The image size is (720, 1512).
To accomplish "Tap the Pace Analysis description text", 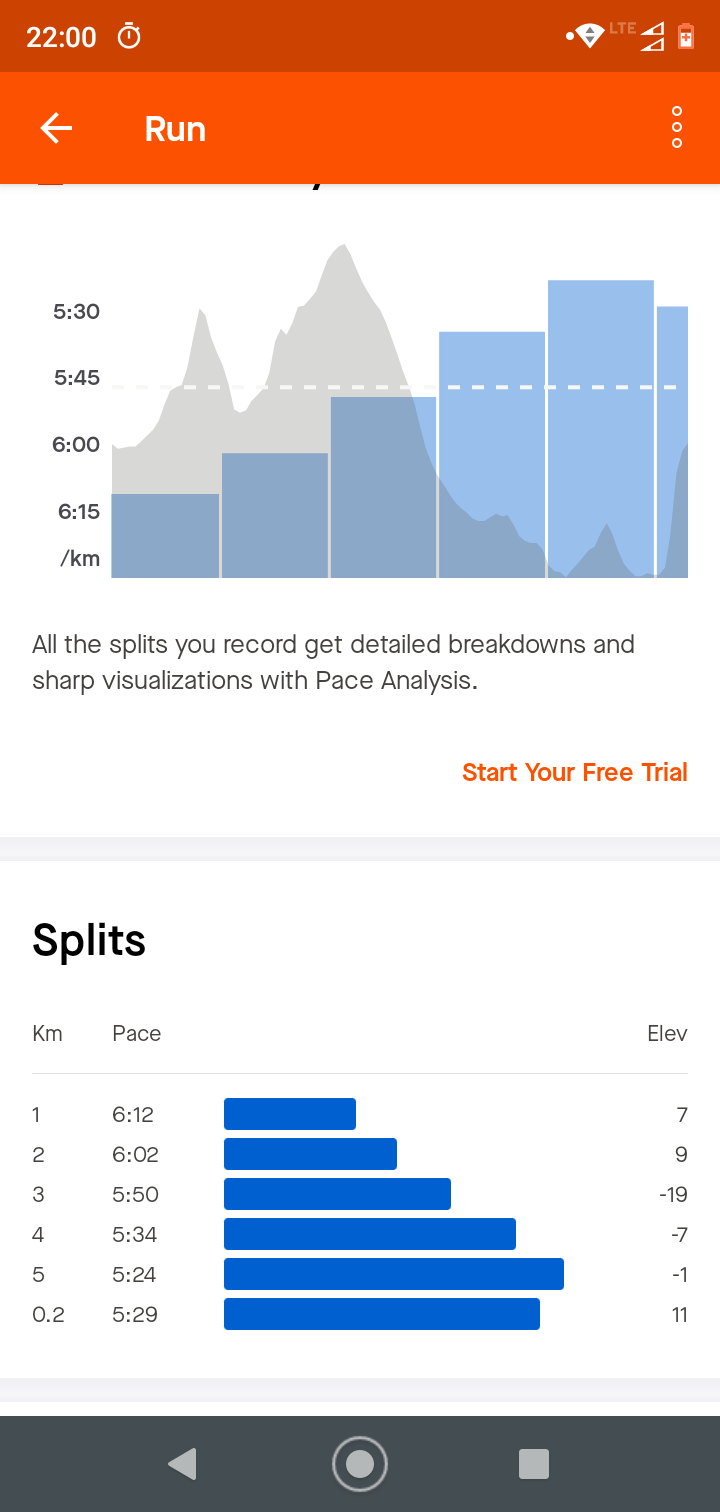I will 333,662.
